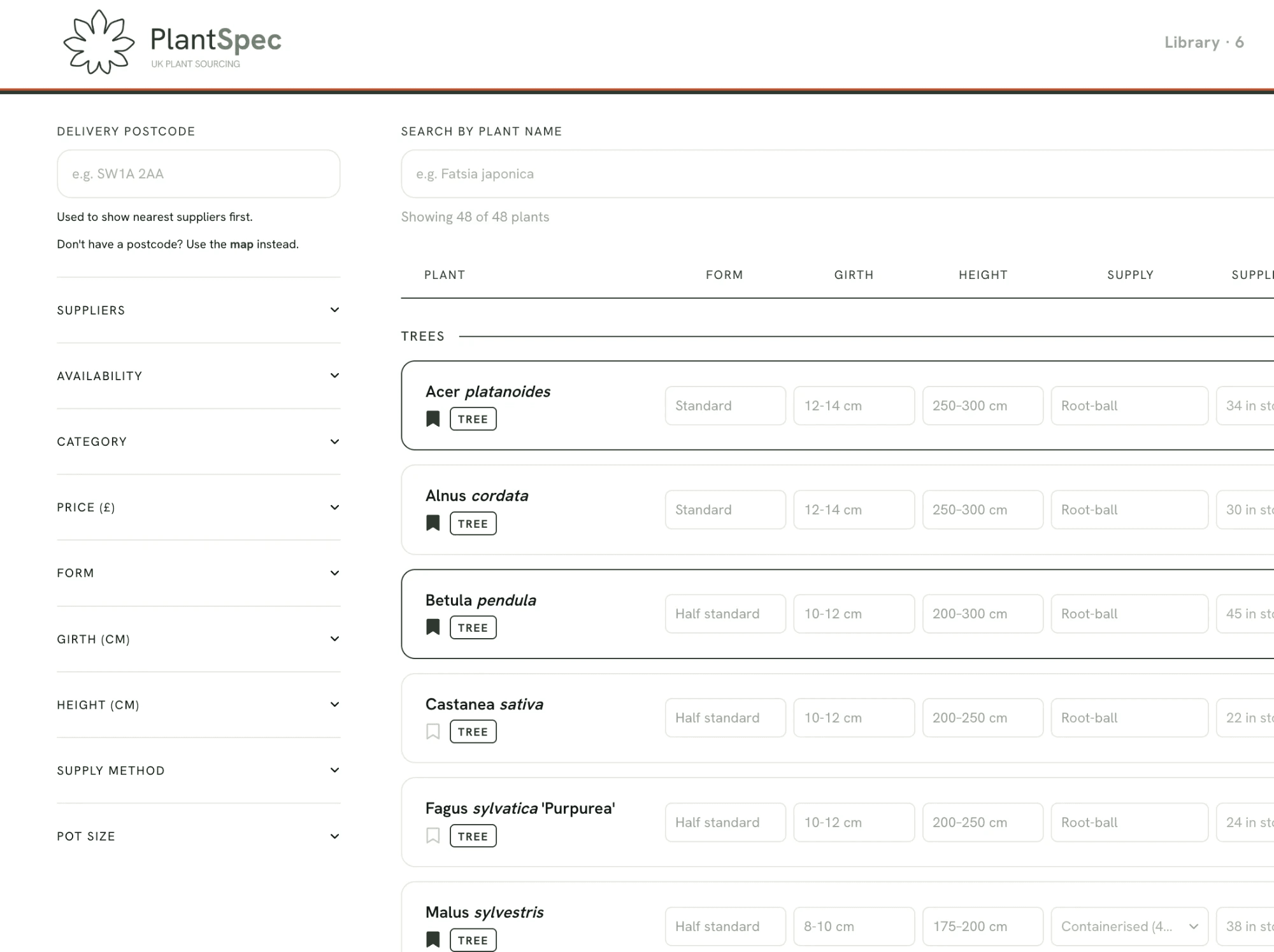Open the Library · 6 link
1274x952 pixels.
[1204, 43]
